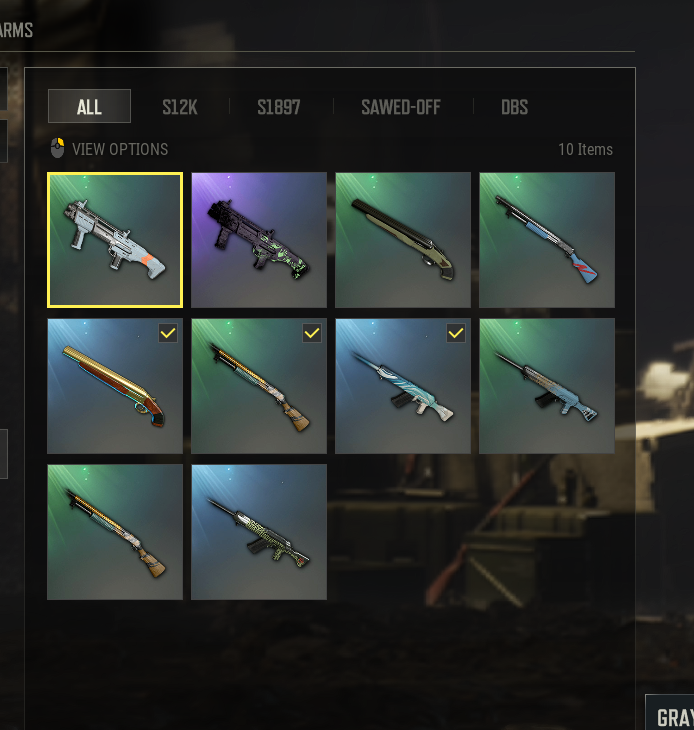Image resolution: width=694 pixels, height=730 pixels.
Task: Switch to the S1897 tab
Action: click(x=279, y=107)
